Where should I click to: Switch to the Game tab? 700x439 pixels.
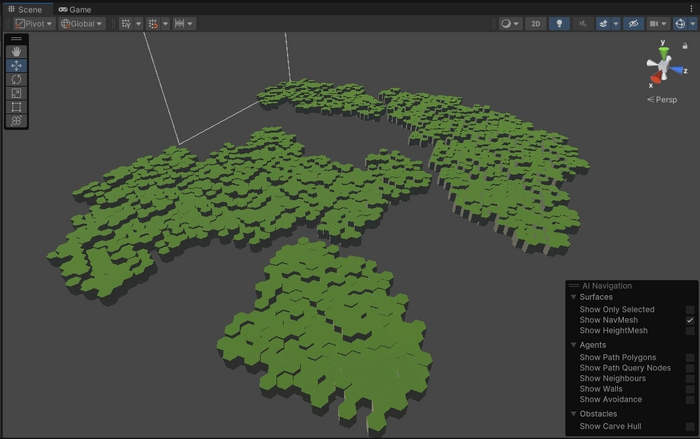[x=75, y=9]
